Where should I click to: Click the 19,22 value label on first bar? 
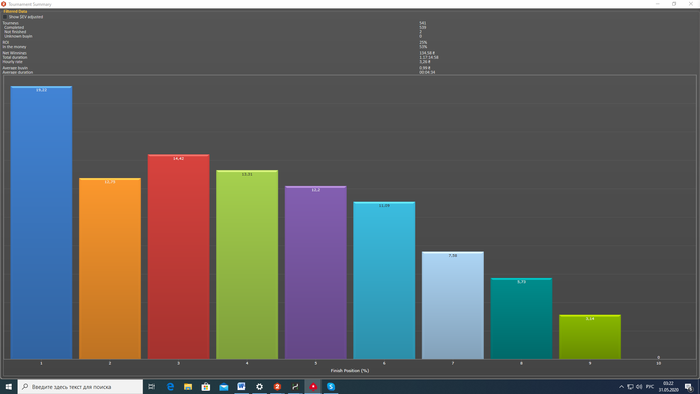click(41, 90)
